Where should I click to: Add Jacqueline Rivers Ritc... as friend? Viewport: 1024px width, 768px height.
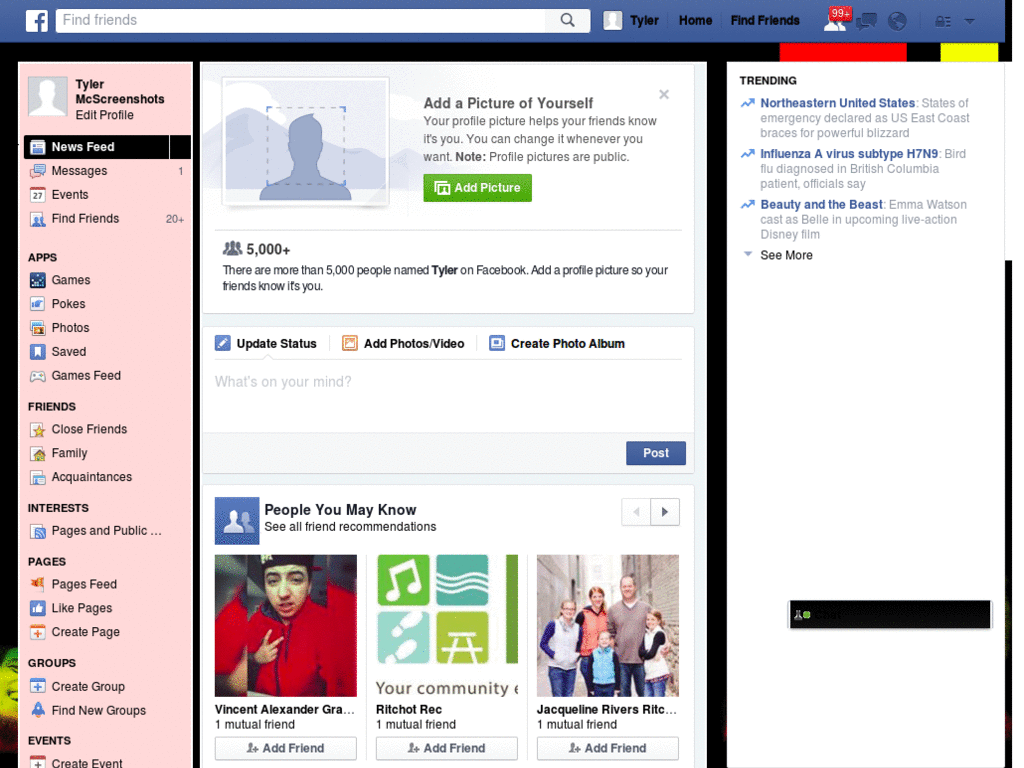607,748
